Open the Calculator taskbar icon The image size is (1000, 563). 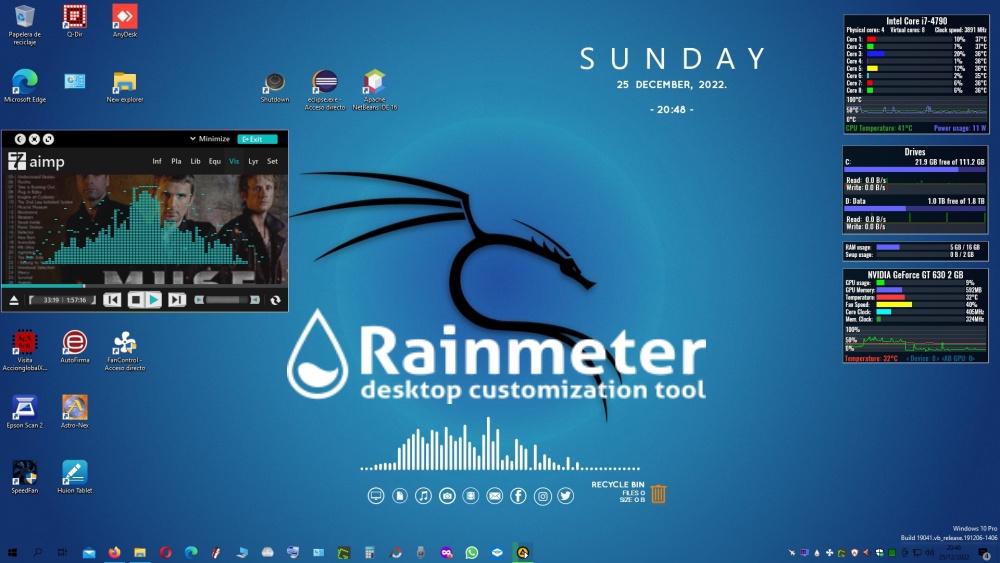(369, 552)
